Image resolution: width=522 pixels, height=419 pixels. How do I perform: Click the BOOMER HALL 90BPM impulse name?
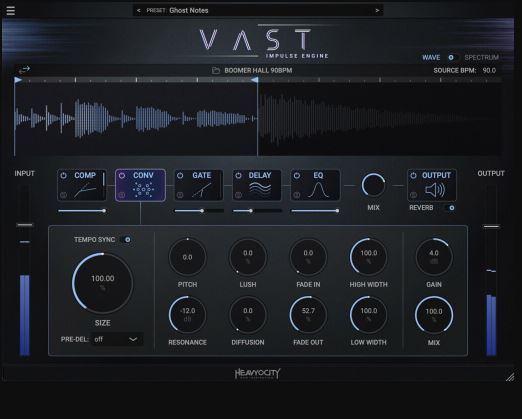pyautogui.click(x=258, y=70)
